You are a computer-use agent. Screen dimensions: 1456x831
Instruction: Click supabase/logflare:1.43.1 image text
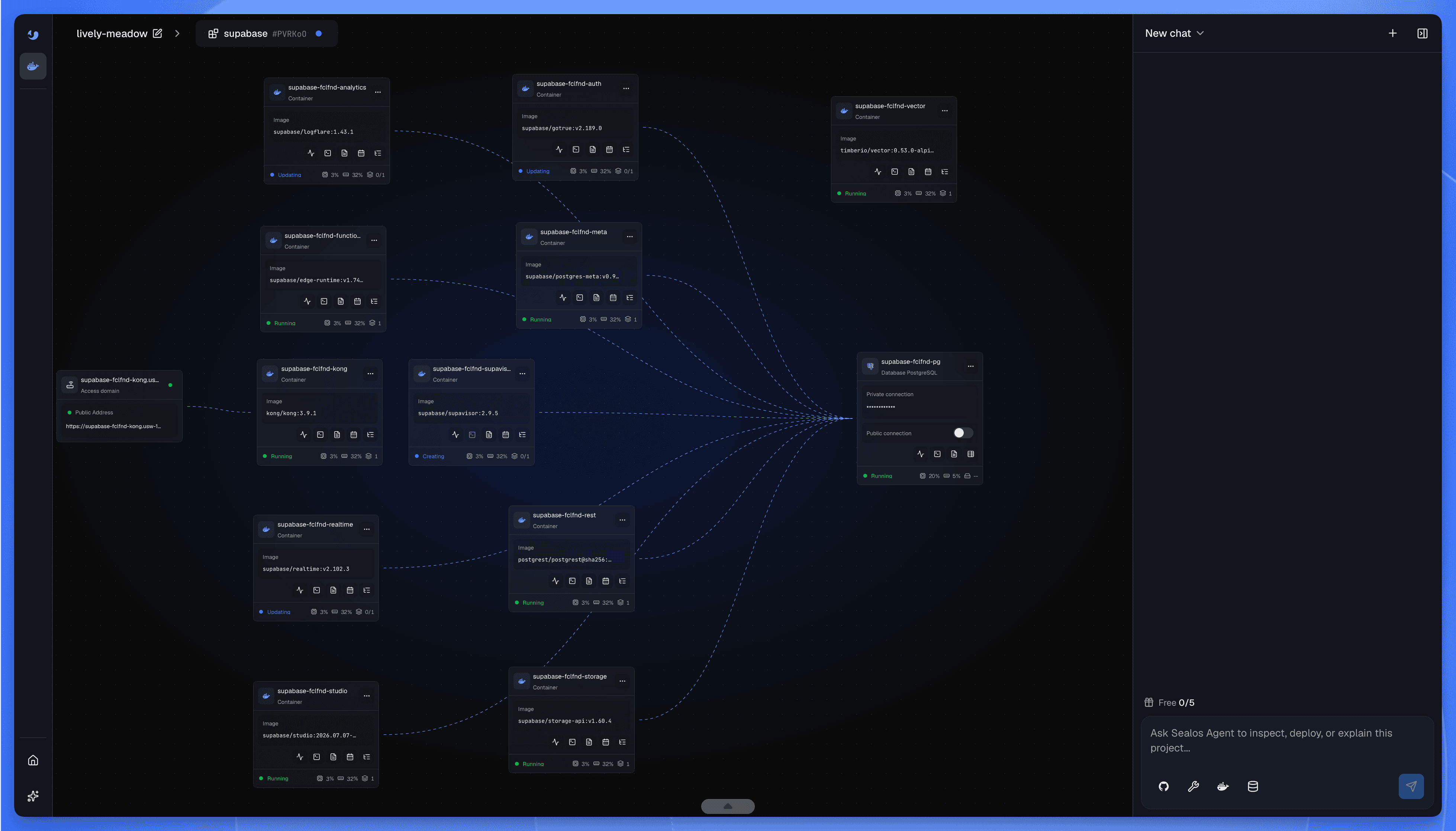pyautogui.click(x=313, y=132)
